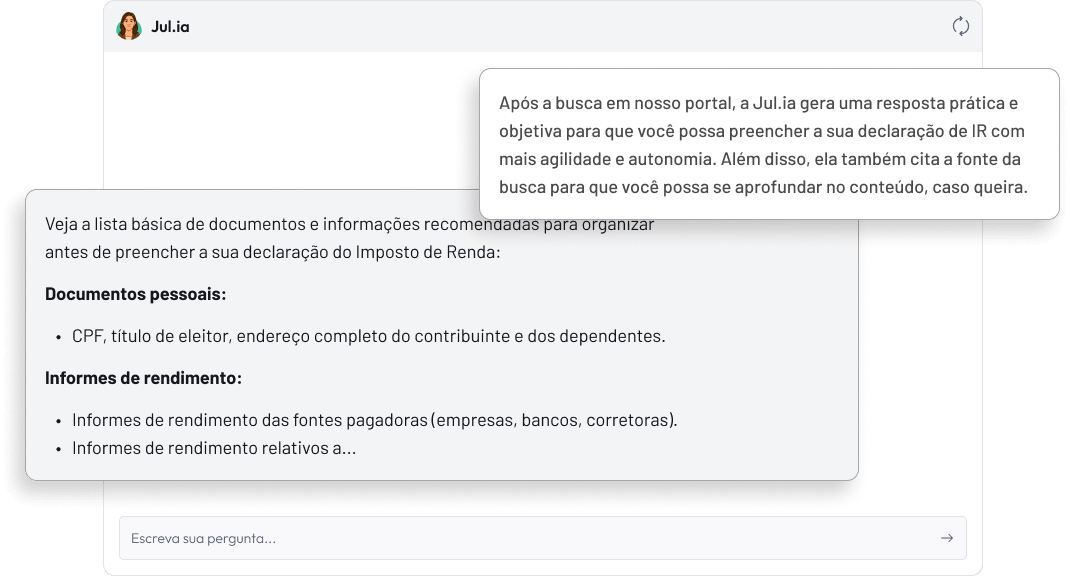Select the CPF and título de eleitor bullet item

pyautogui.click(x=367, y=336)
